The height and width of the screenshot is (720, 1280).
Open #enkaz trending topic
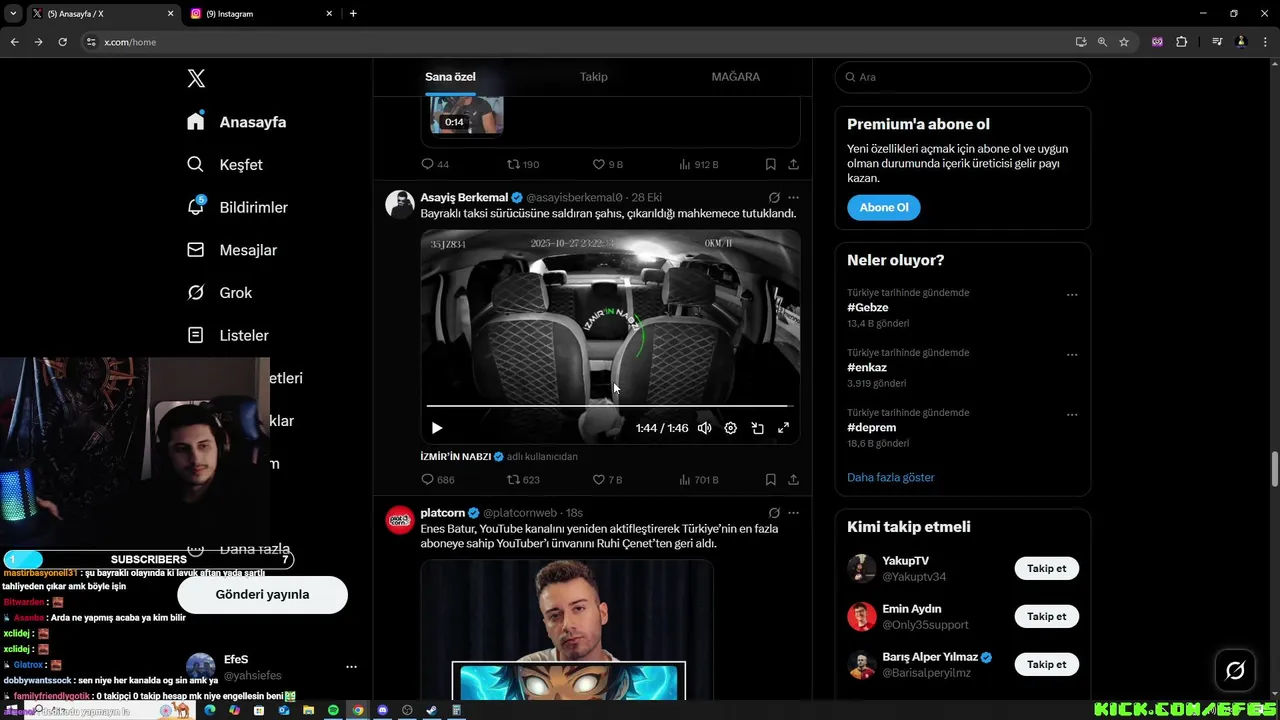(867, 368)
